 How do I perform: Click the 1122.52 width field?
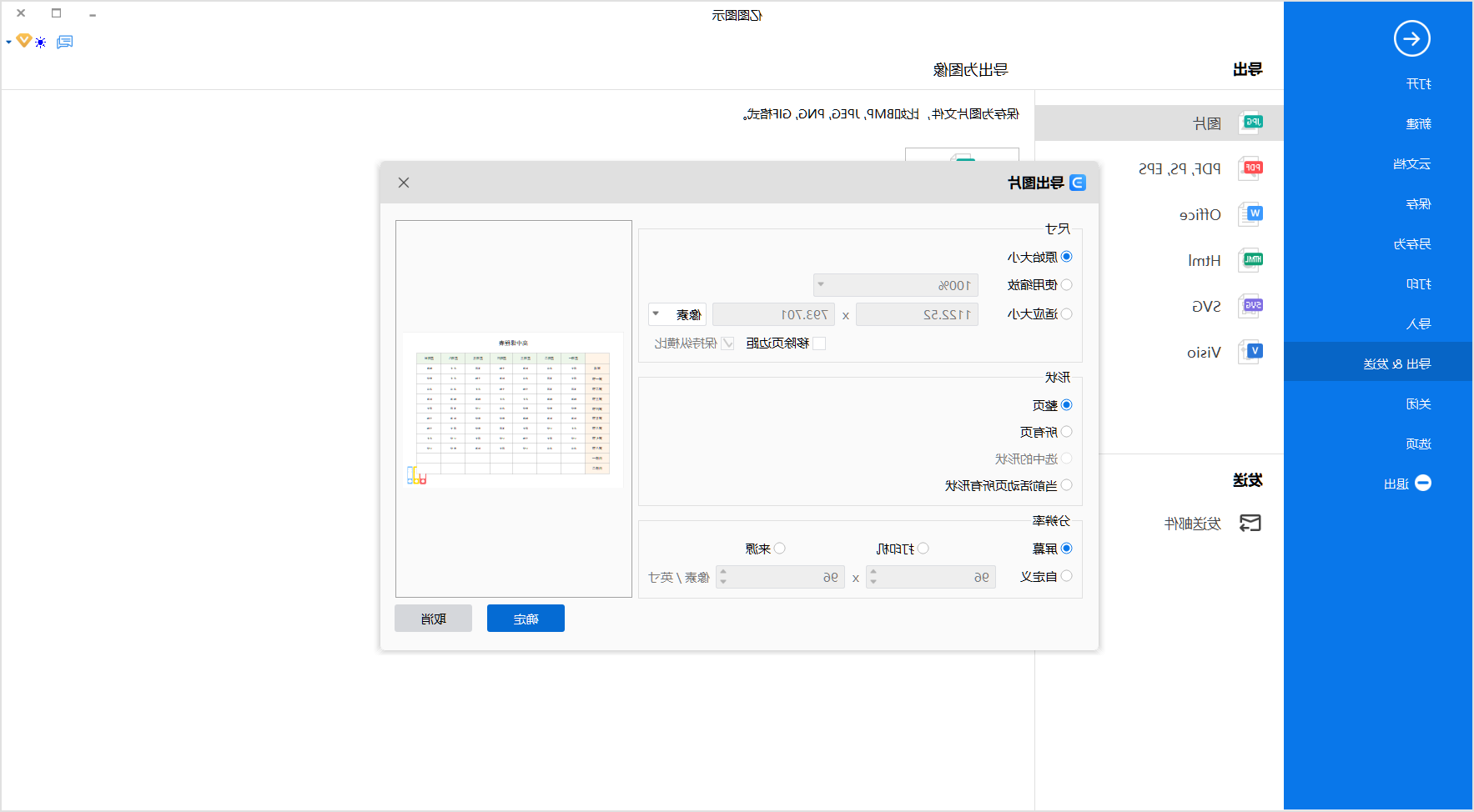(917, 314)
